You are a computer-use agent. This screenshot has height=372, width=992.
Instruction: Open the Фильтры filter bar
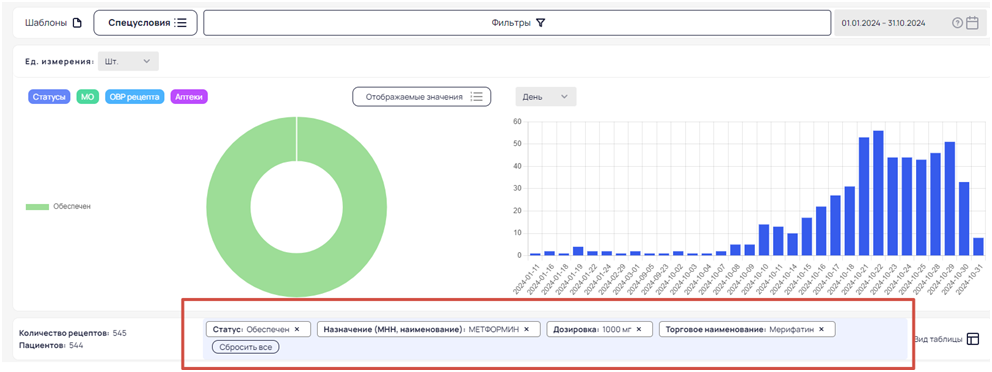[x=517, y=23]
